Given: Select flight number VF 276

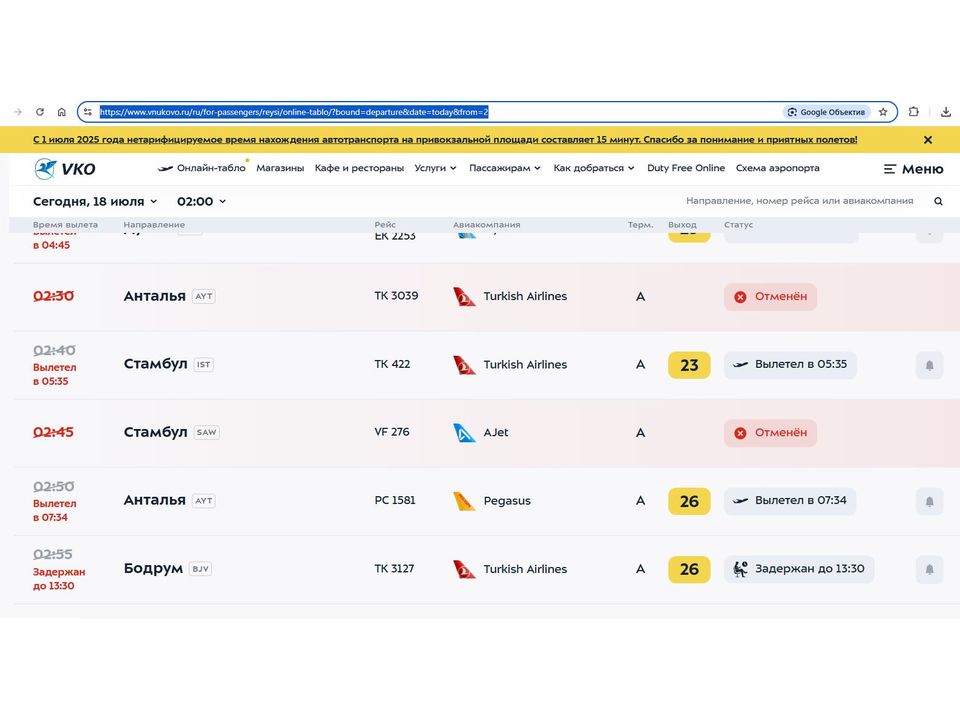Looking at the screenshot, I should click(392, 432).
